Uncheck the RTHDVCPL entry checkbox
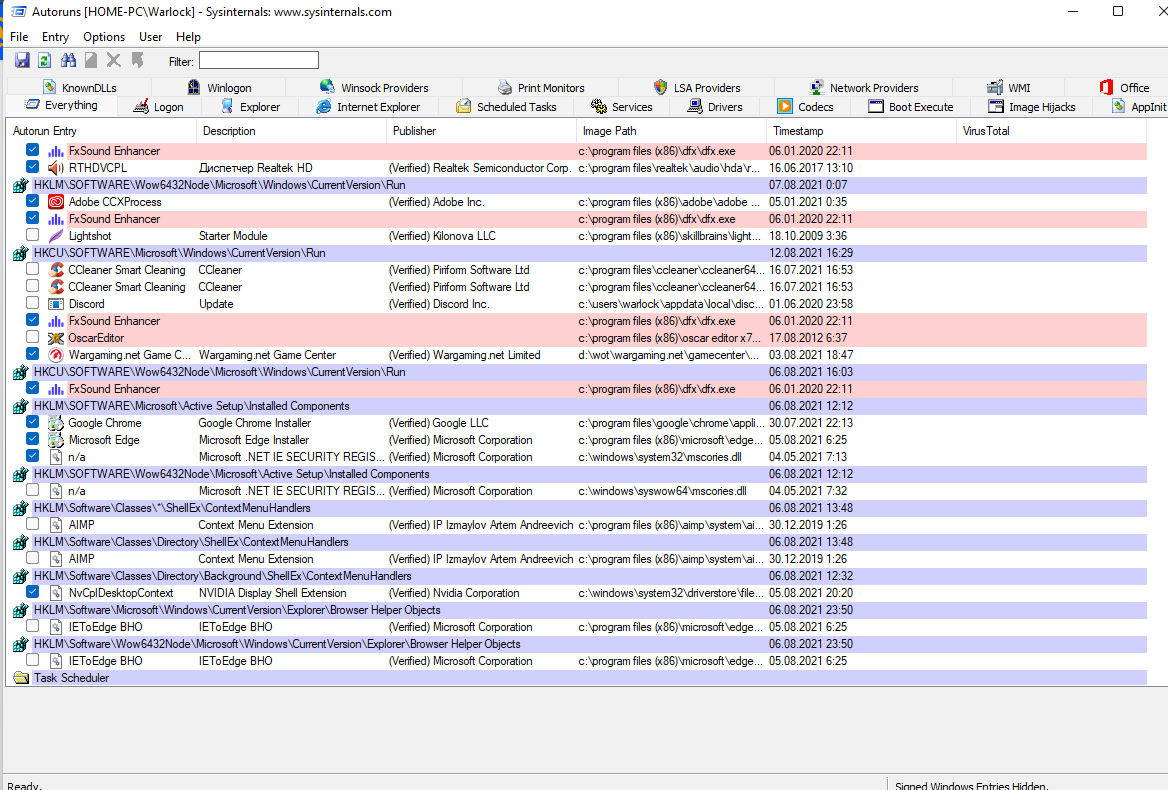This screenshot has width=1168, height=790. (x=32, y=166)
